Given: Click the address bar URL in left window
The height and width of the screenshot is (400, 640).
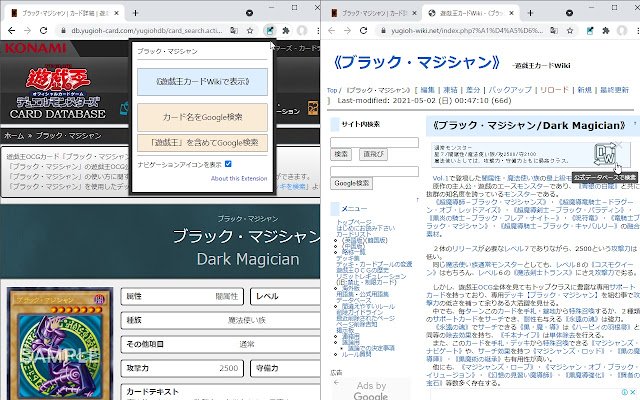Looking at the screenshot, I should click(147, 31).
